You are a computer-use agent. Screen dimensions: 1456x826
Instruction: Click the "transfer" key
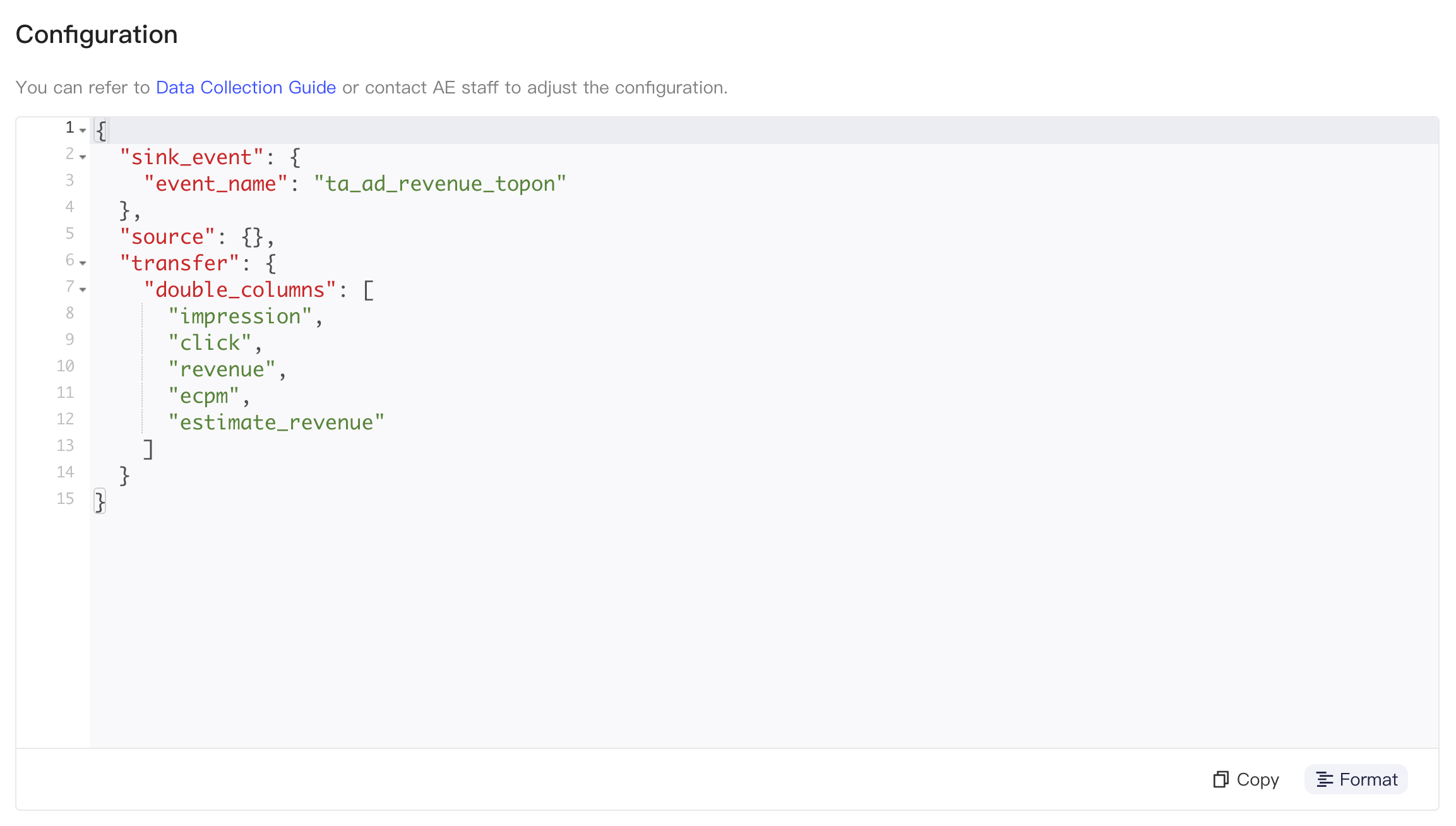[179, 263]
